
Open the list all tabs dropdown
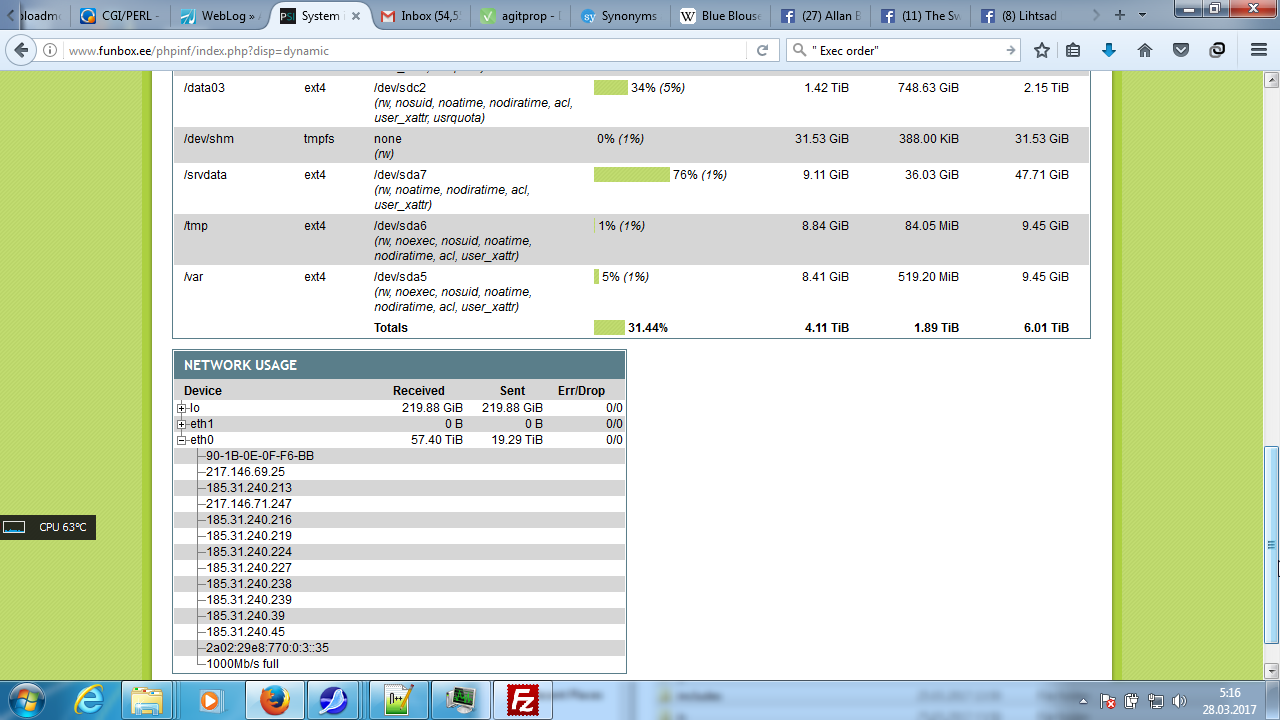(1142, 15)
